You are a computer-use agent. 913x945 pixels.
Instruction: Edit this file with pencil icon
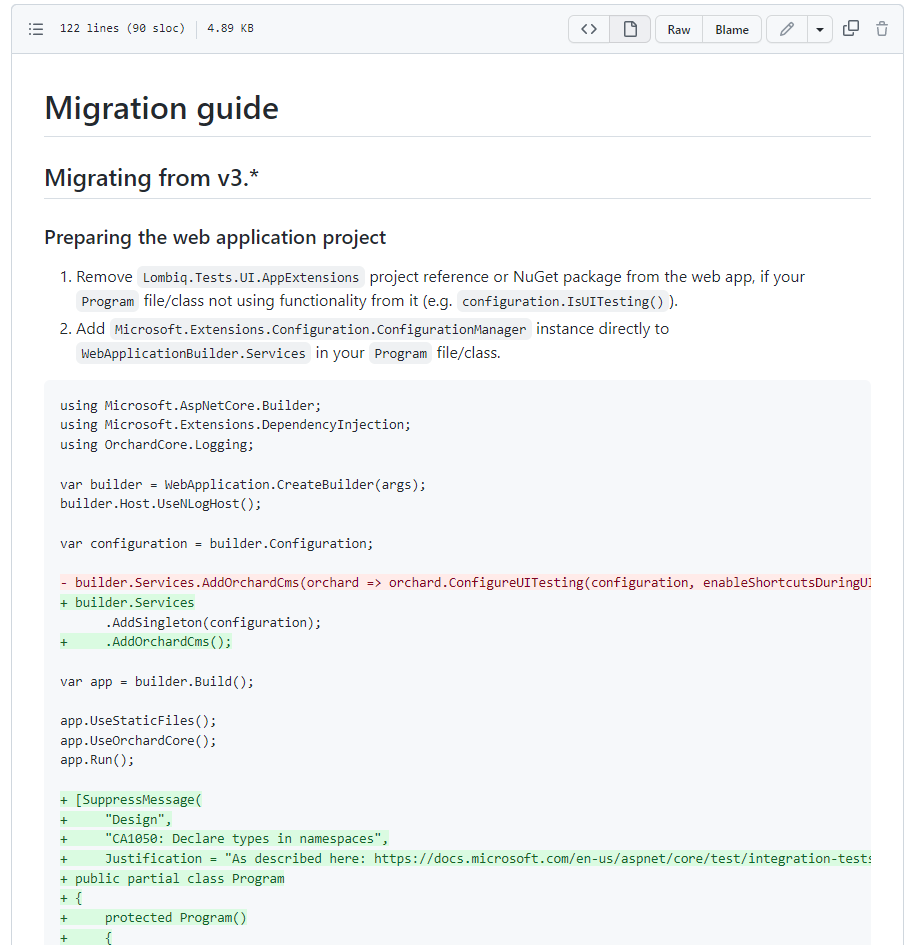[786, 29]
